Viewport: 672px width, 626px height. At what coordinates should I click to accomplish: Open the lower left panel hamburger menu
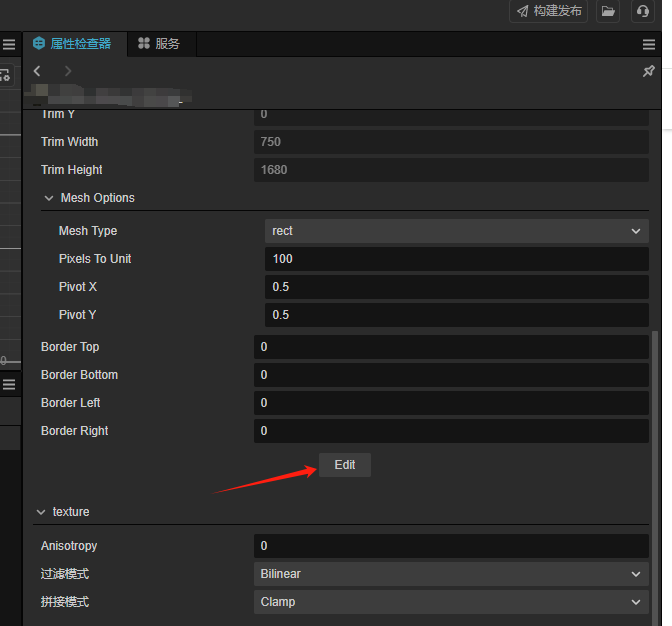(9, 384)
